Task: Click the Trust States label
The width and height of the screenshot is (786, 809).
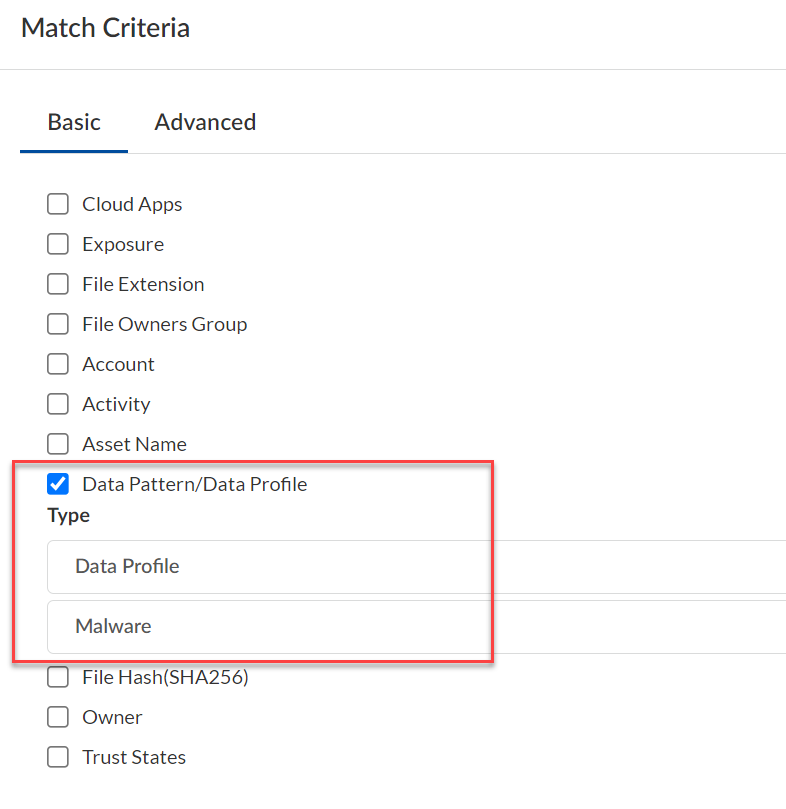Action: coord(134,757)
